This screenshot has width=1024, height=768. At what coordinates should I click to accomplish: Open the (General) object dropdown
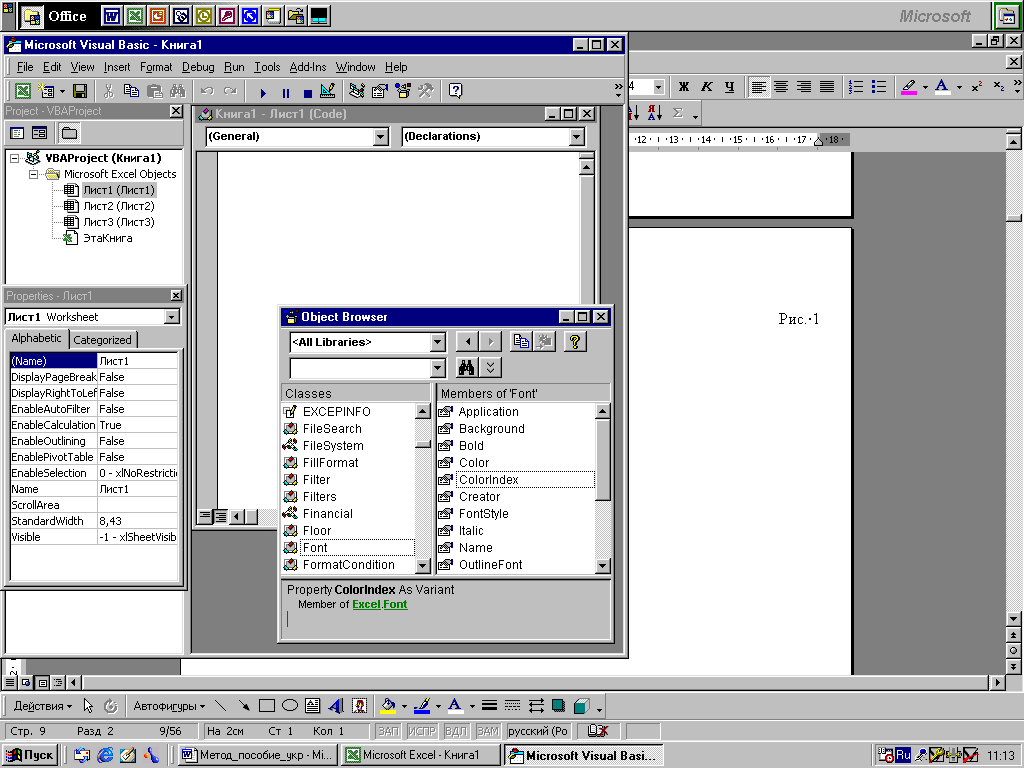click(x=381, y=136)
